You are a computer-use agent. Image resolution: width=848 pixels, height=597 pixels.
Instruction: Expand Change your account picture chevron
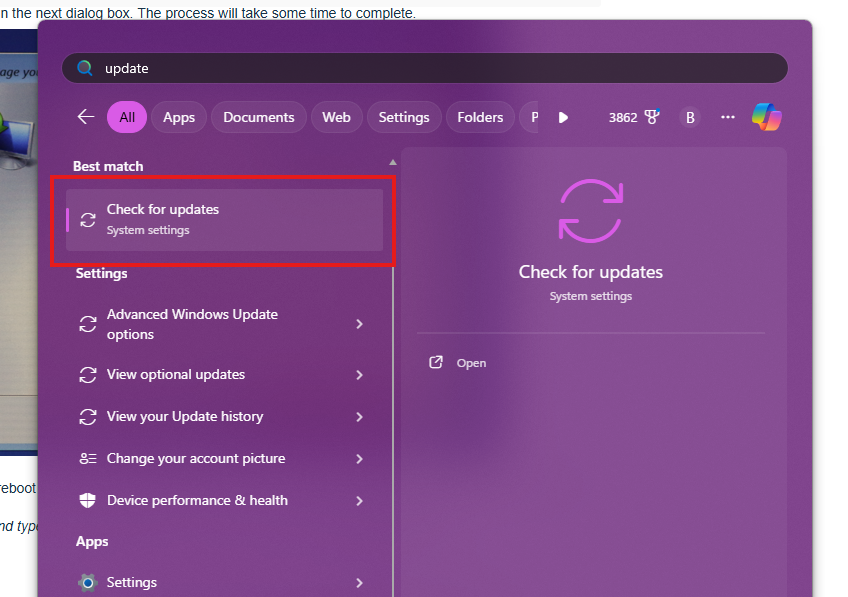tap(359, 459)
